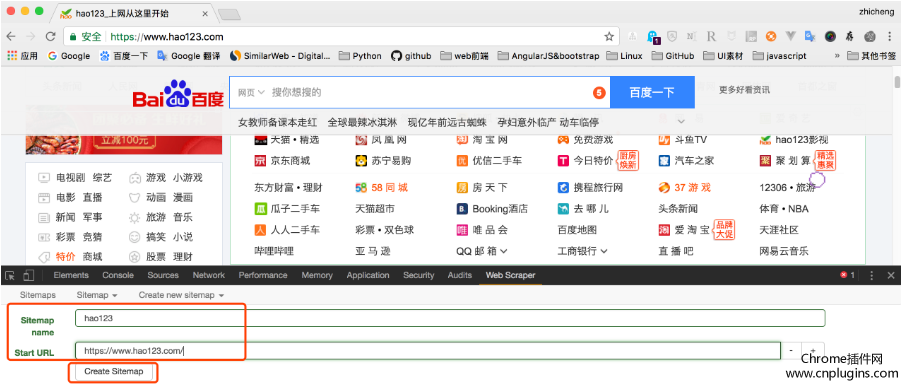Open the orange circular extension icon
The image size is (903, 386).
771,36
